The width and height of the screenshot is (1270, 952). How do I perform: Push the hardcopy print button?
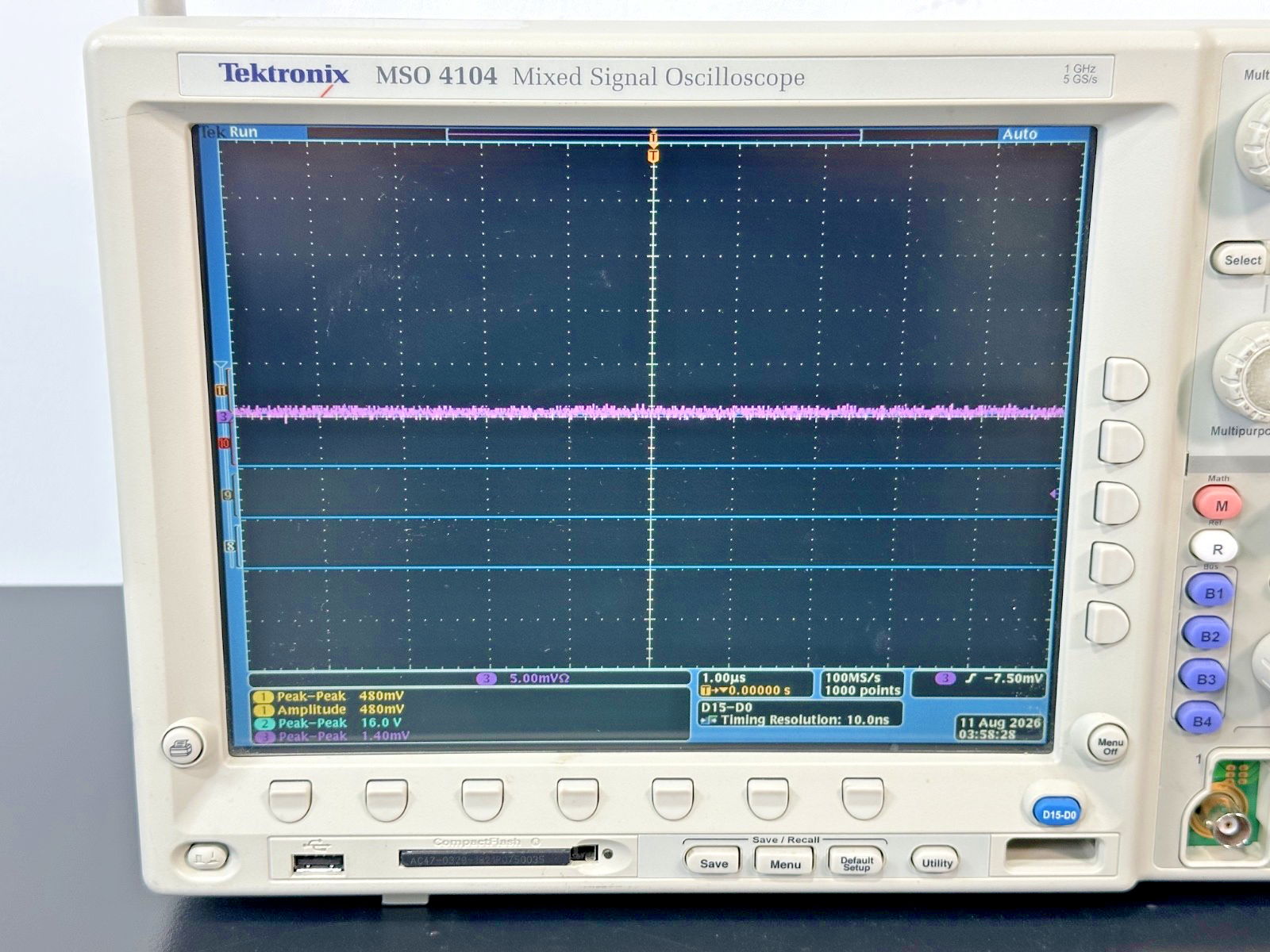point(182,746)
